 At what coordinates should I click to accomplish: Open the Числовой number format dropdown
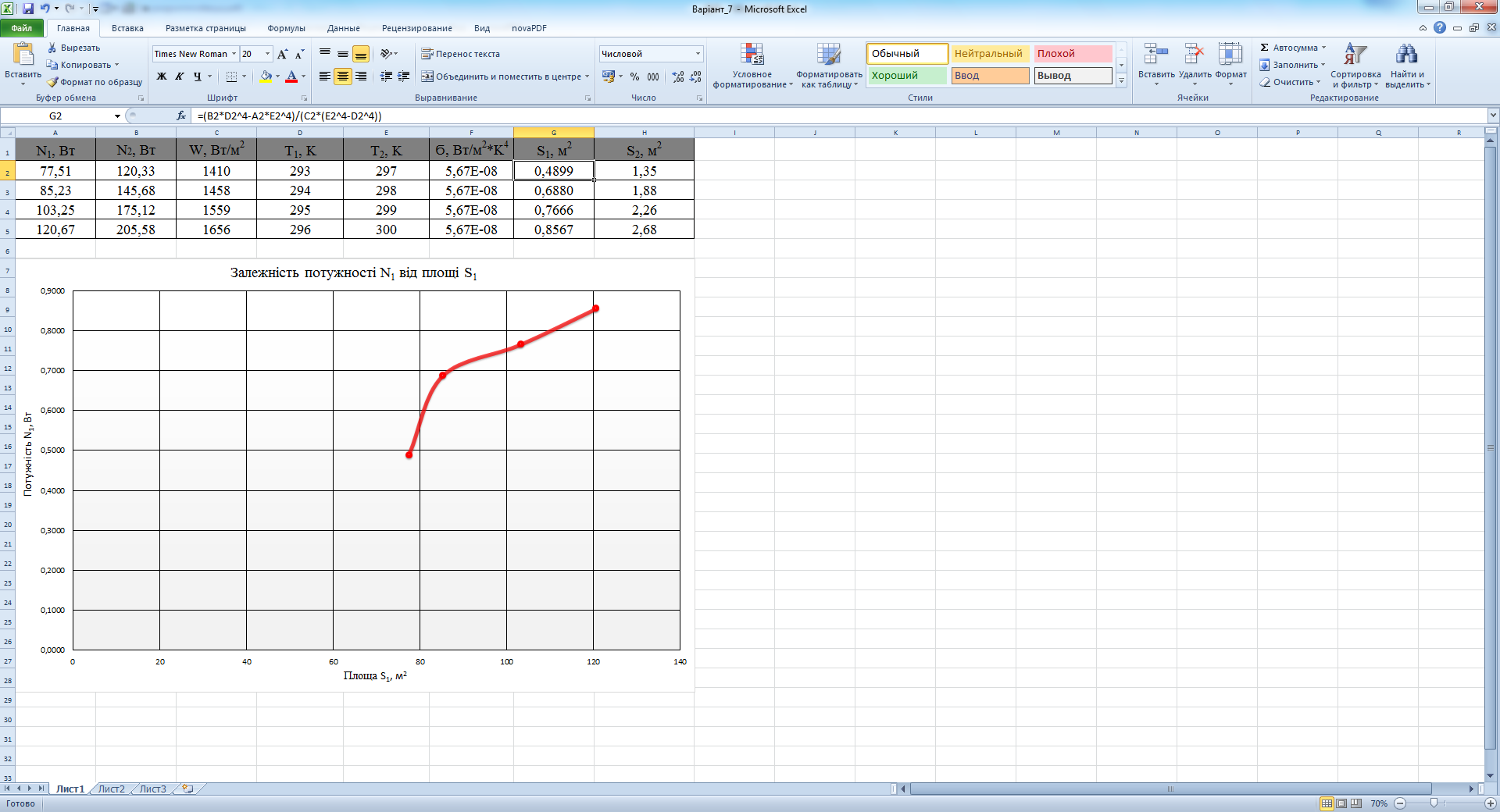[x=698, y=54]
